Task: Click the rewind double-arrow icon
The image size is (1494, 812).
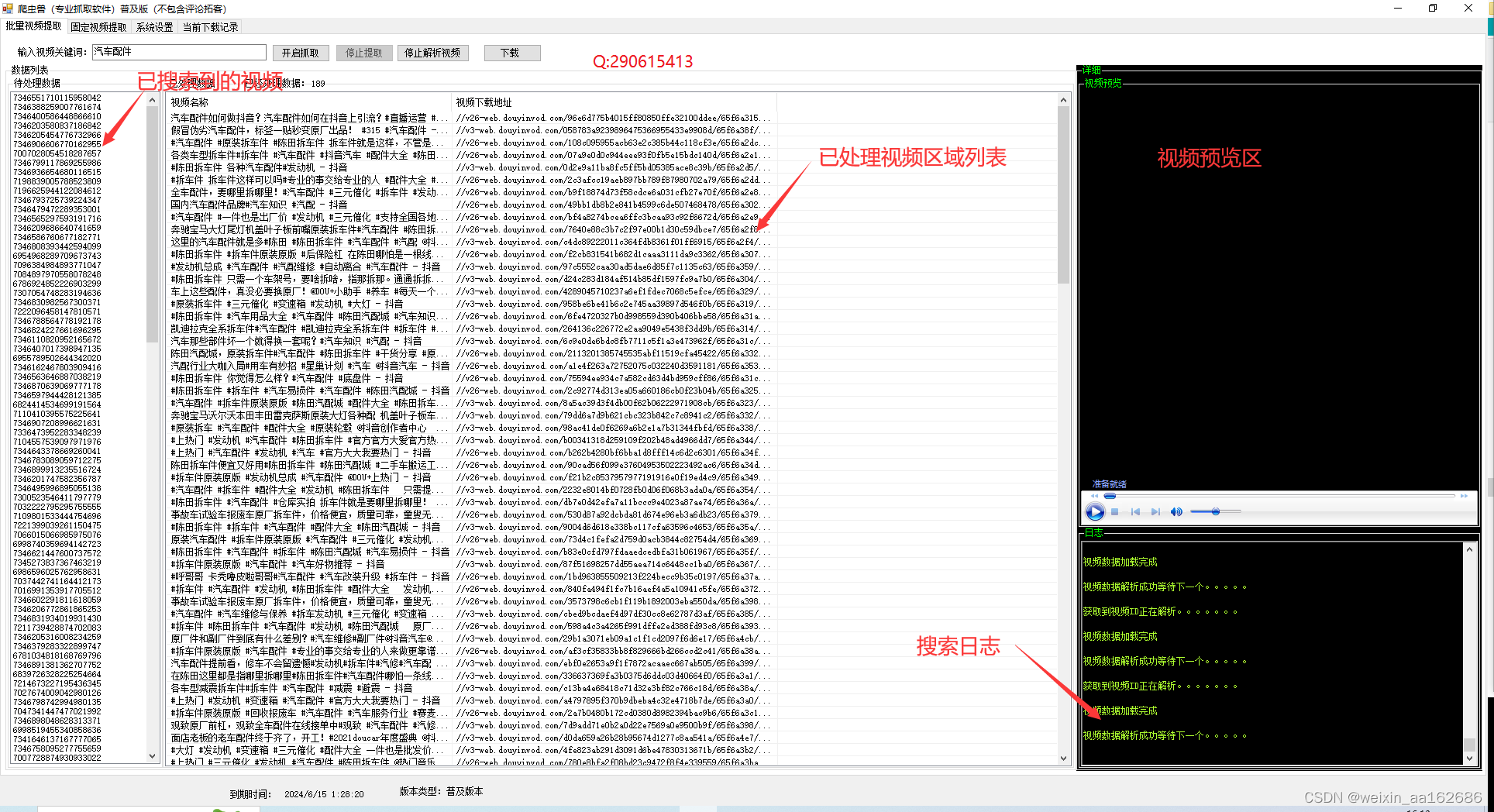Action: tap(1095, 496)
